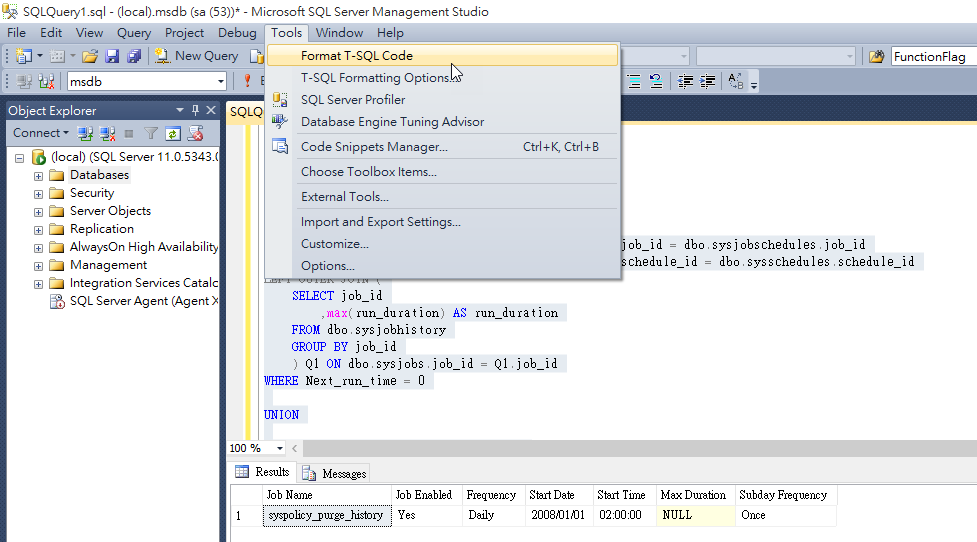This screenshot has width=977, height=542.
Task: Open the Query menu
Action: point(134,33)
